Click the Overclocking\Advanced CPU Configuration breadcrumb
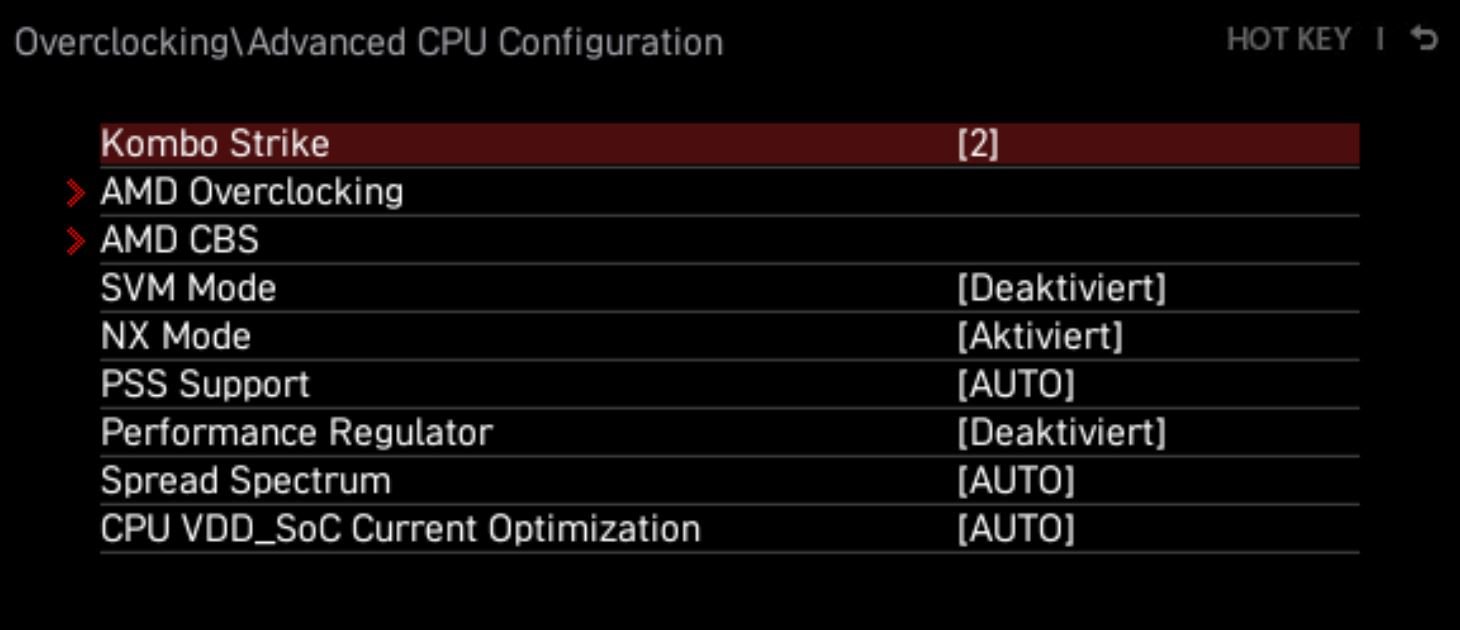The width and height of the screenshot is (1460, 630). click(368, 43)
